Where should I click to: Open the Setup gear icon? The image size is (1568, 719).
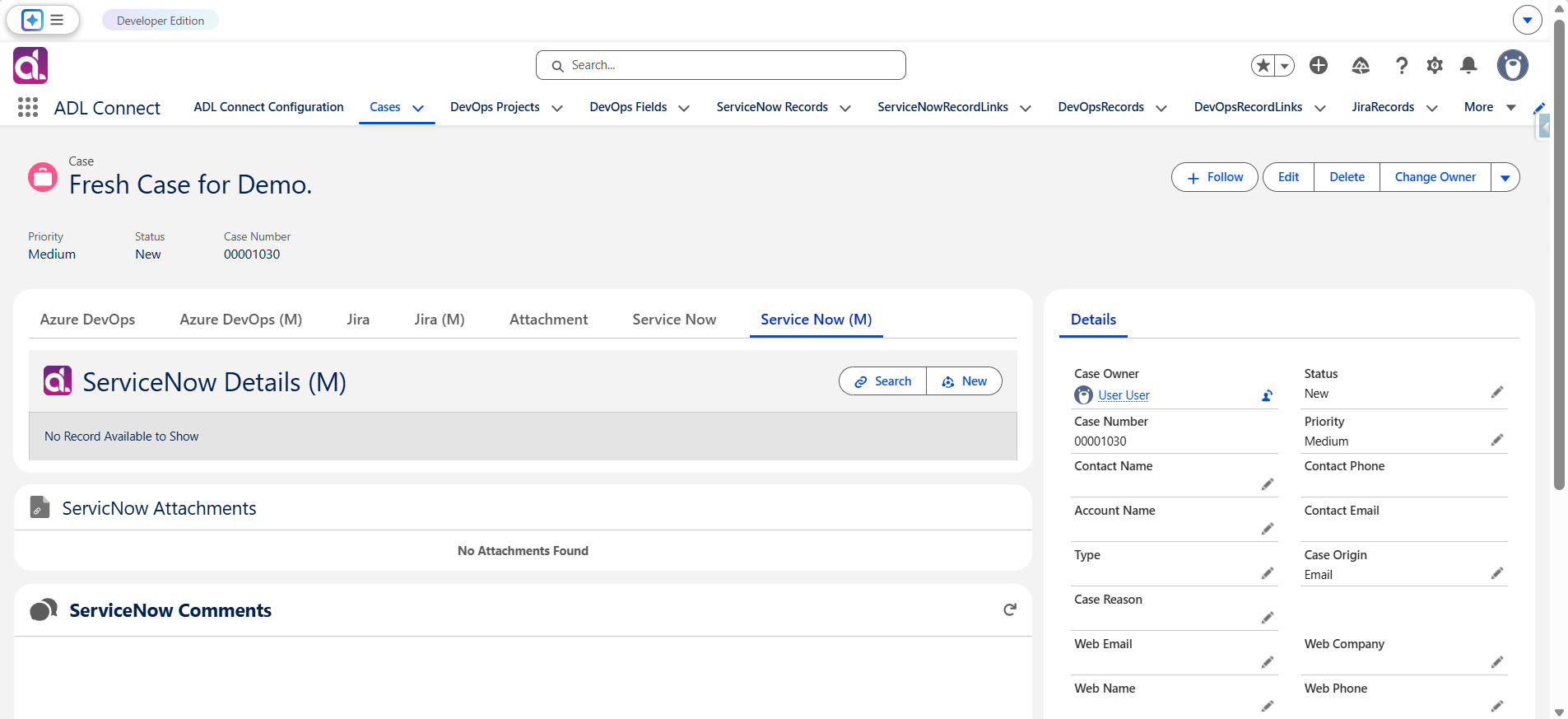click(x=1435, y=65)
